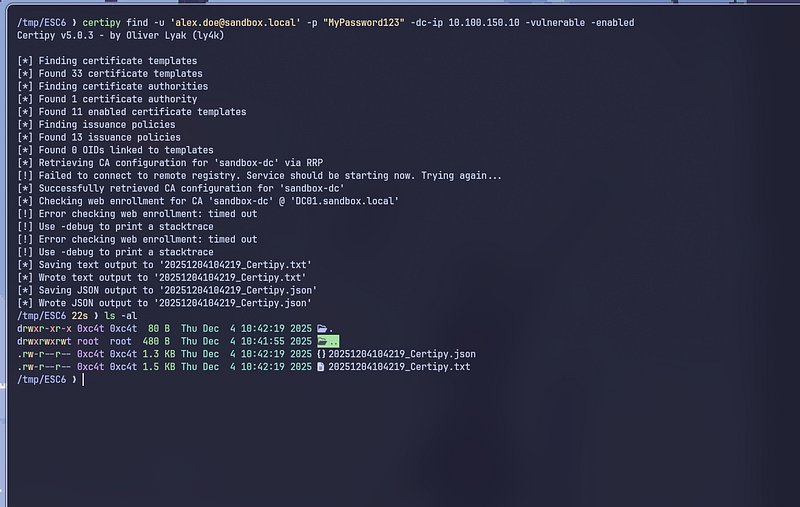
Task: Place the cursor at the last empty prompt
Action: pyautogui.click(x=83, y=380)
